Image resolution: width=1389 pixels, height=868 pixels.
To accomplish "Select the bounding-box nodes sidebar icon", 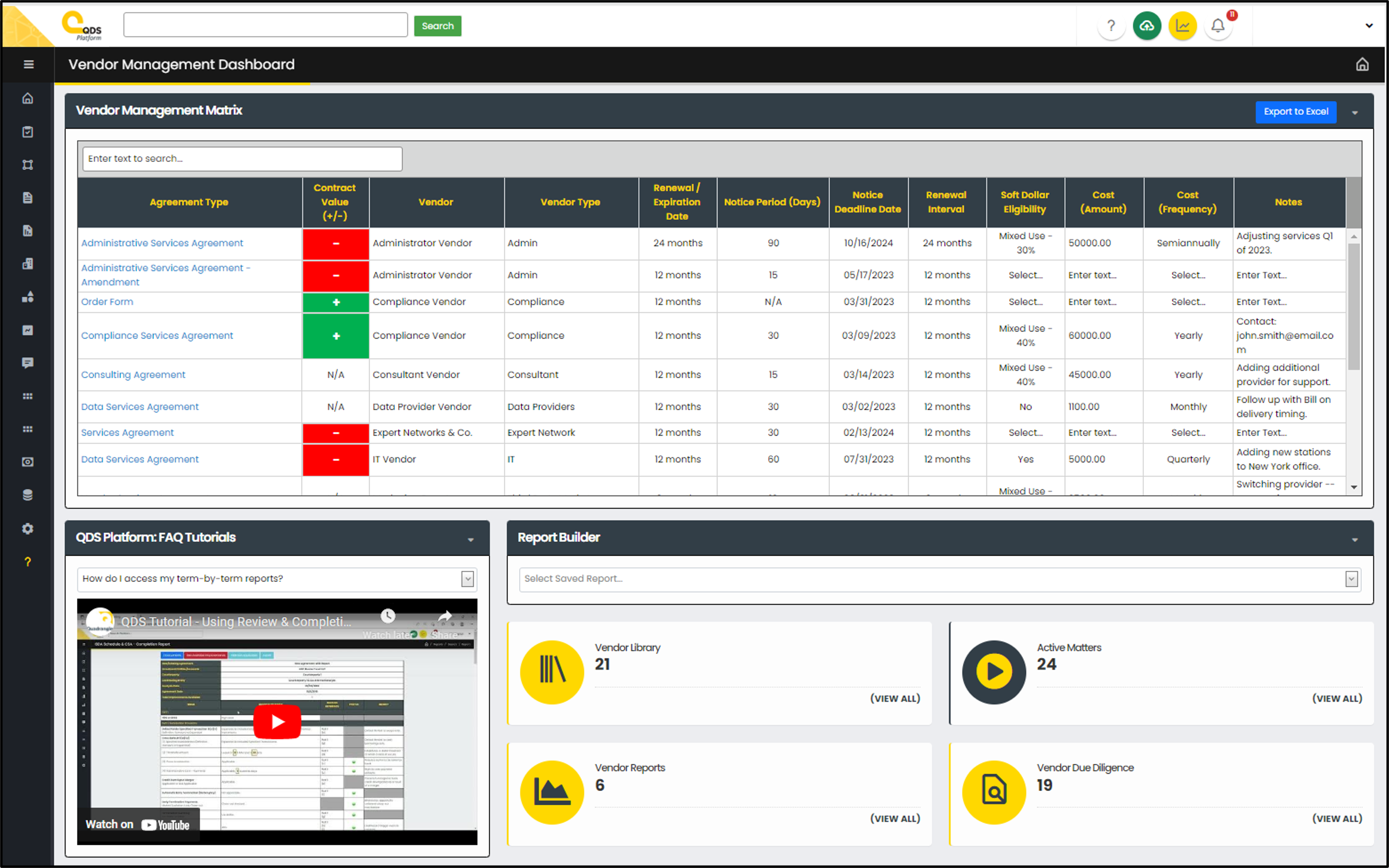I will coord(28,165).
